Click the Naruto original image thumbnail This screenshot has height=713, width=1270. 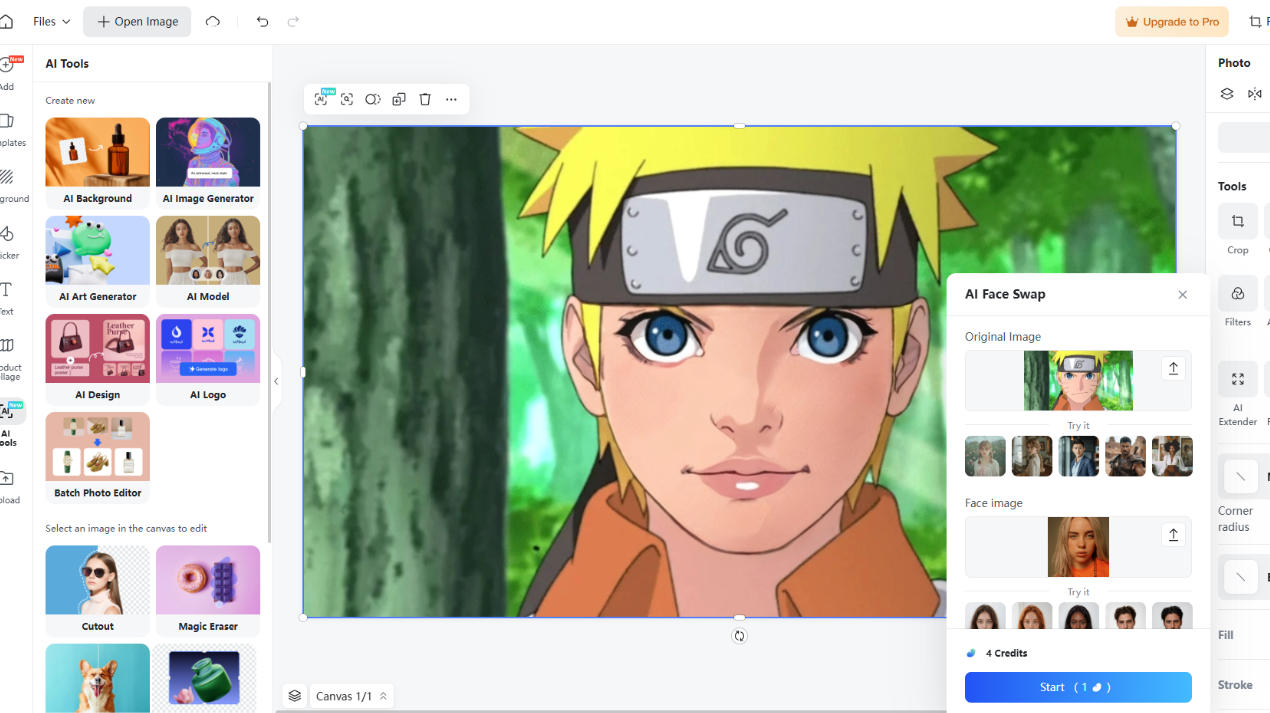pyautogui.click(x=1078, y=380)
